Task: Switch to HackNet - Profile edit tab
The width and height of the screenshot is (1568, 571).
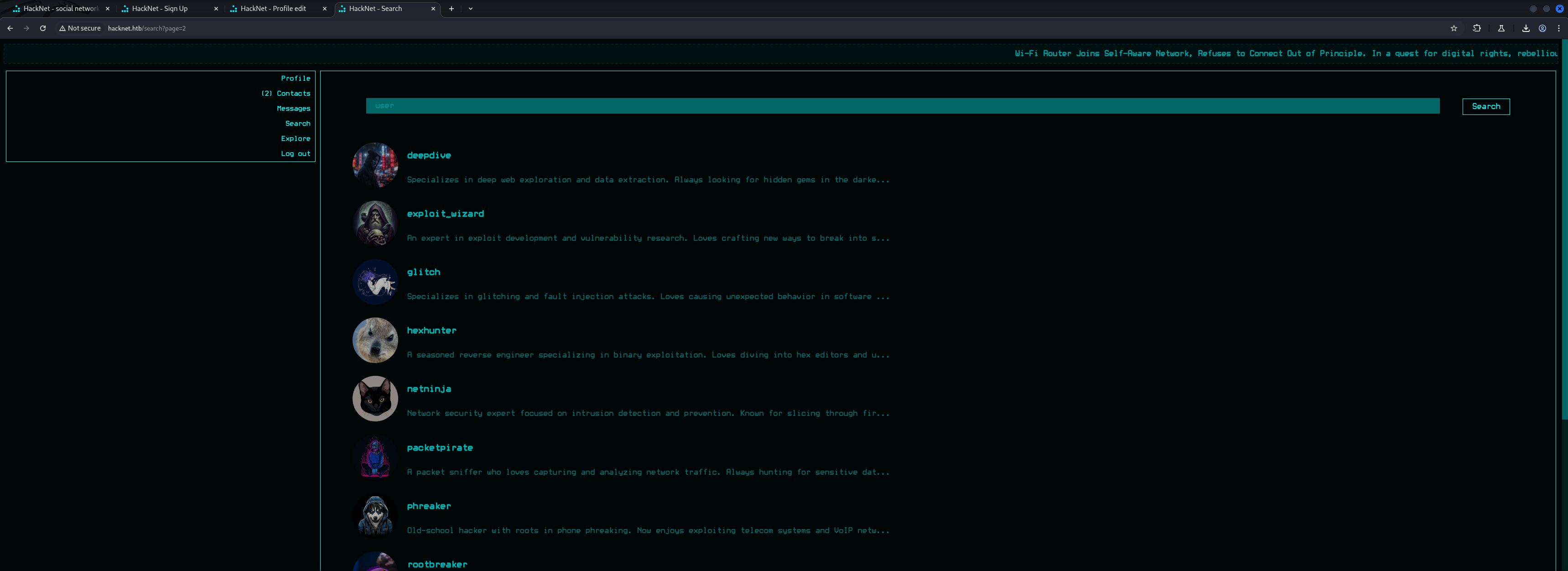Action: (273, 9)
